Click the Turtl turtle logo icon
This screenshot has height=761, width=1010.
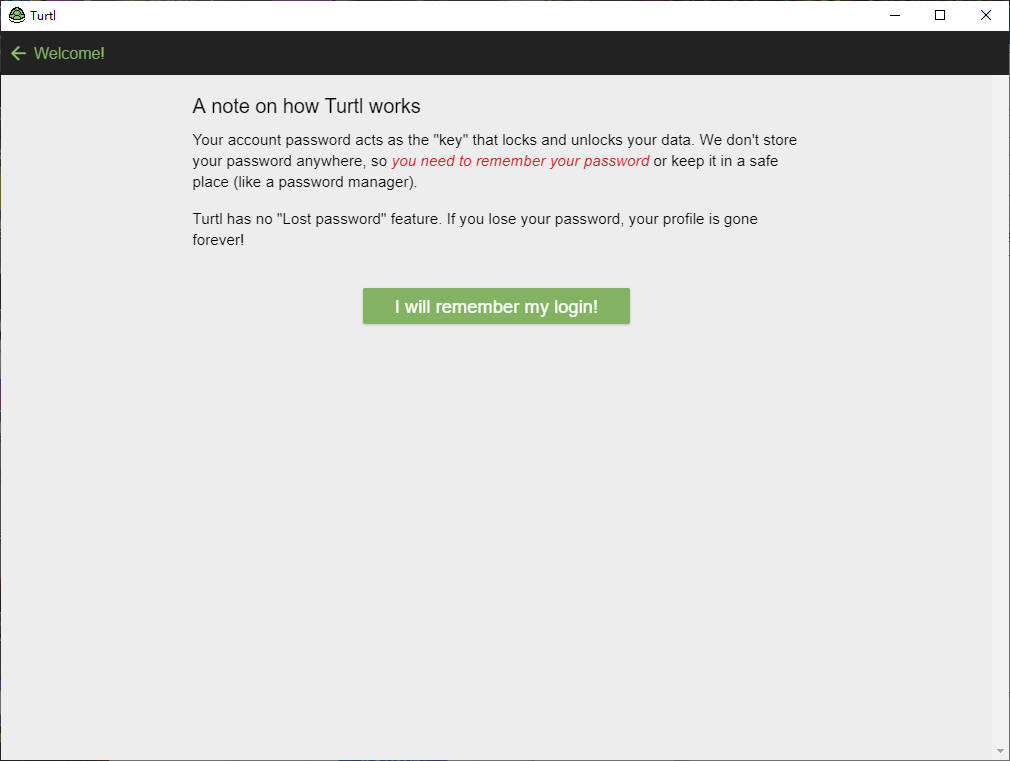tap(17, 15)
